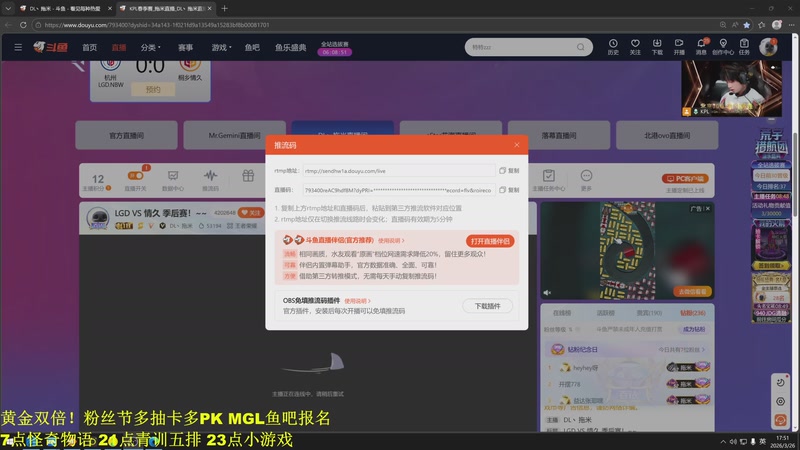This screenshot has width=800, height=450.
Task: Click the target circle icon in the floating tools
Action: click(780, 402)
